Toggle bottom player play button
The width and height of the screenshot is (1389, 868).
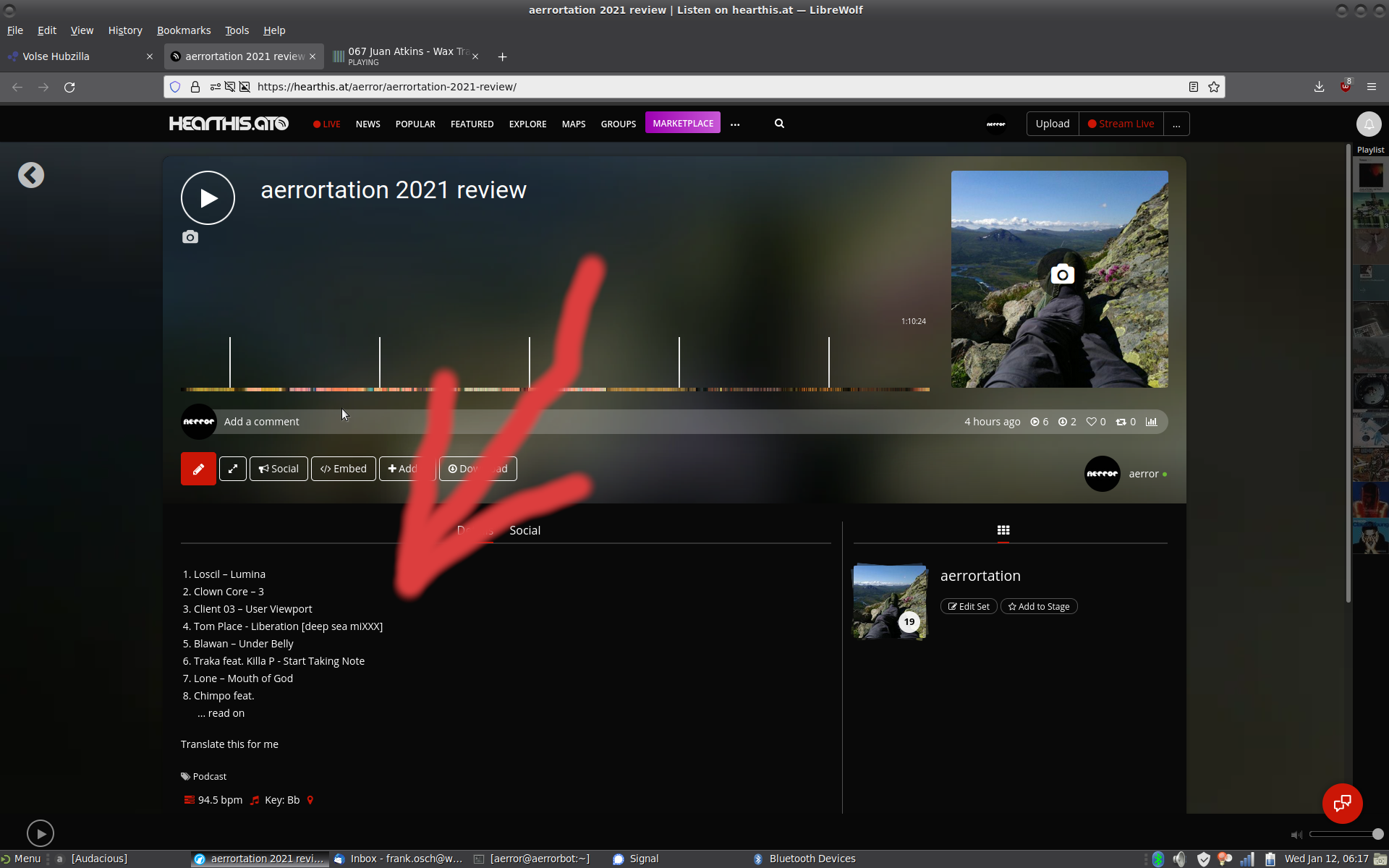pos(41,833)
